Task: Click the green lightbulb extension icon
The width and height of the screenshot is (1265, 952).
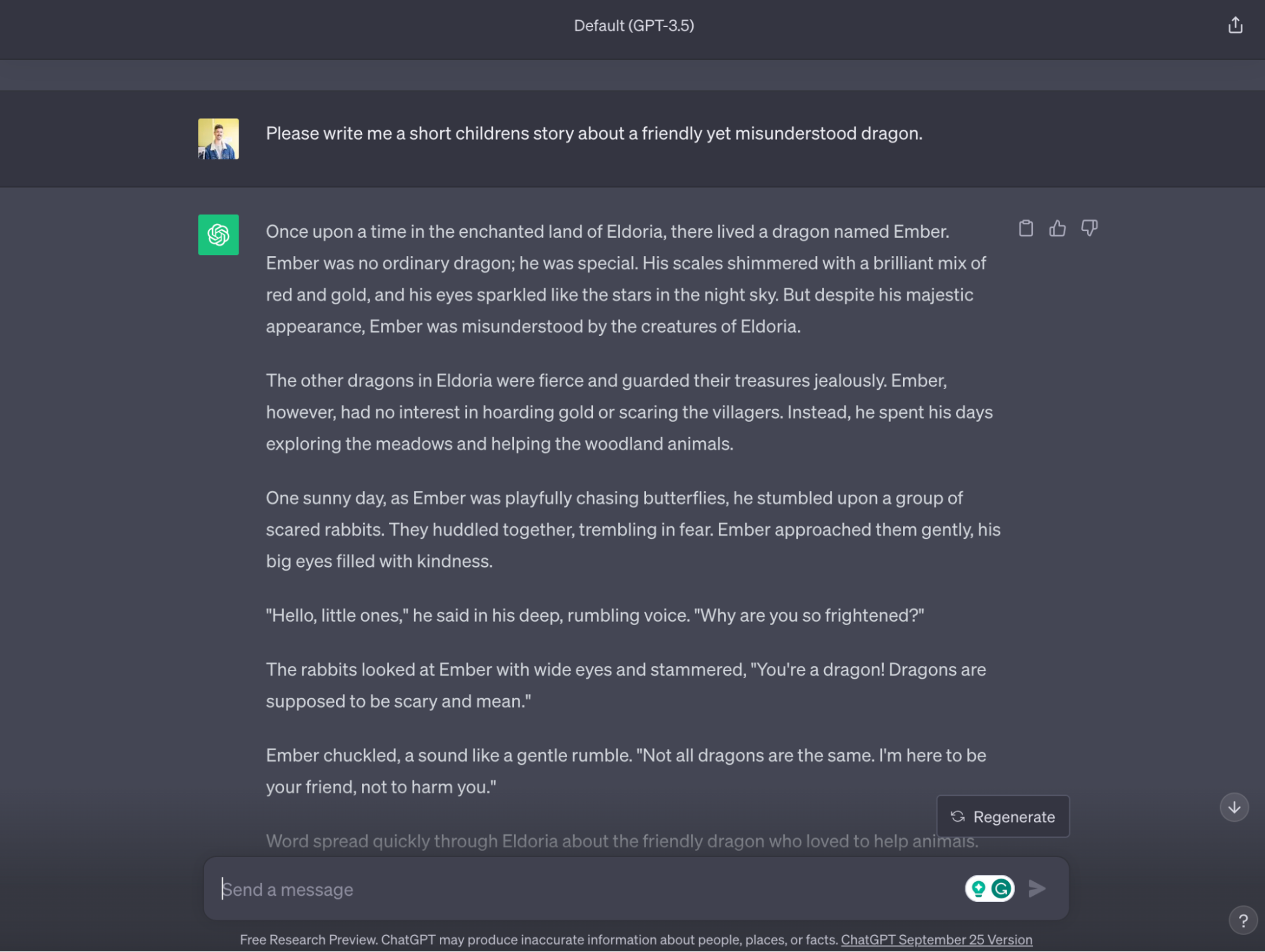Action: tap(978, 888)
